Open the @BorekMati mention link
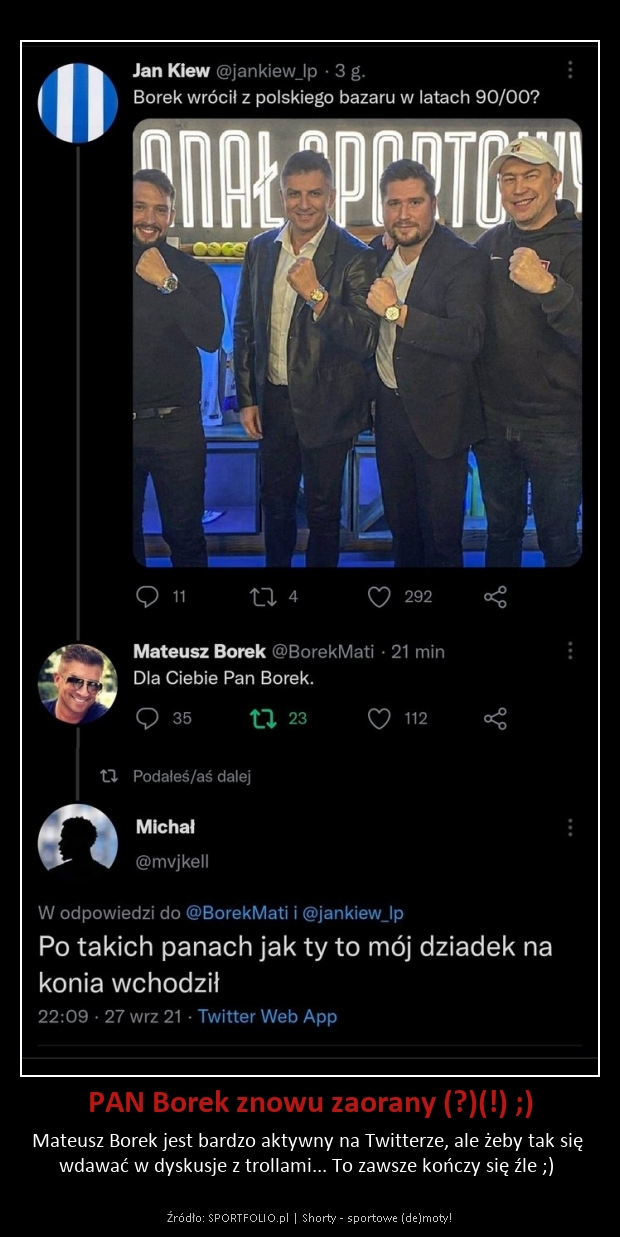 pos(237,912)
